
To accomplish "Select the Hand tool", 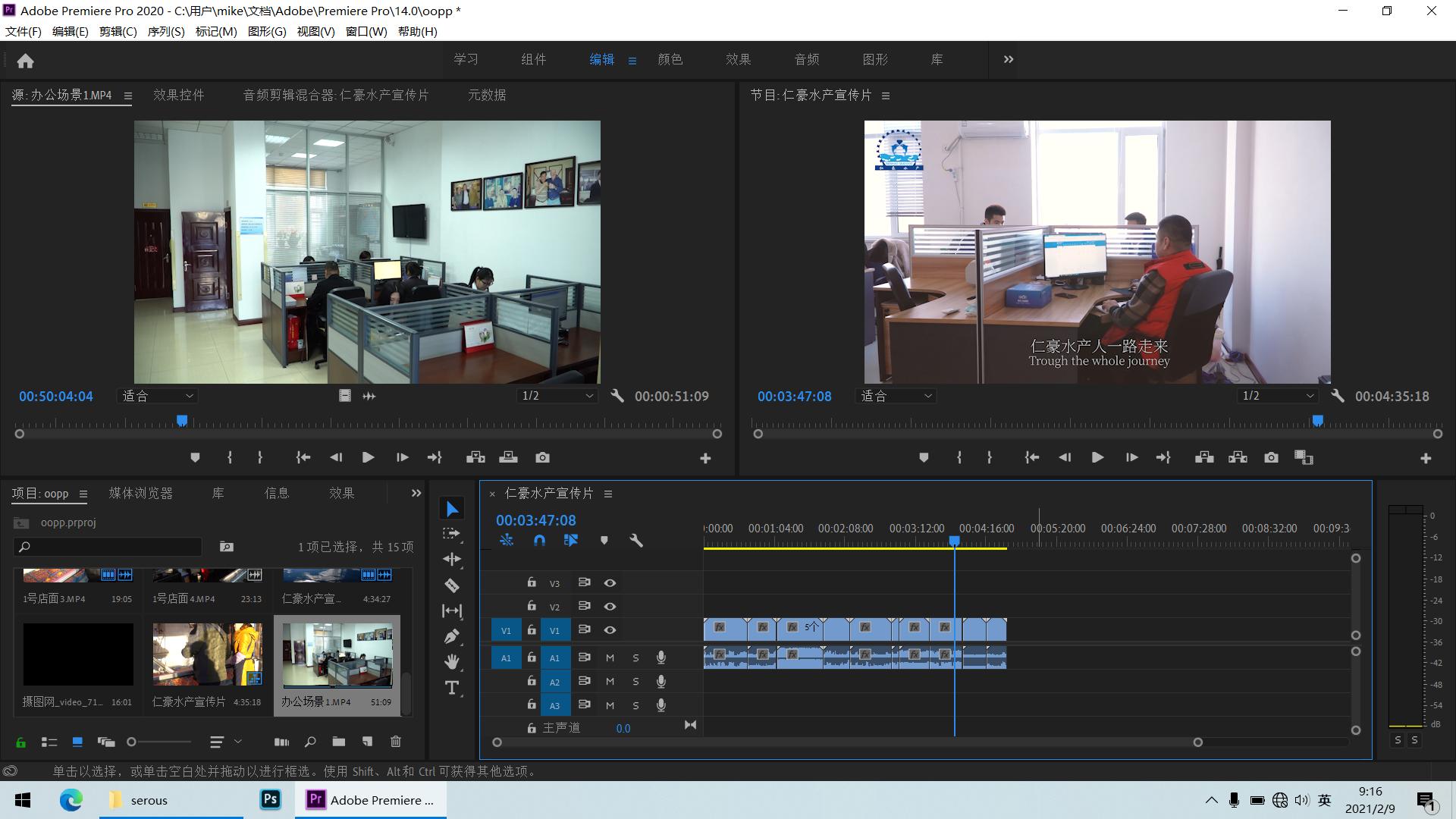I will click(452, 662).
